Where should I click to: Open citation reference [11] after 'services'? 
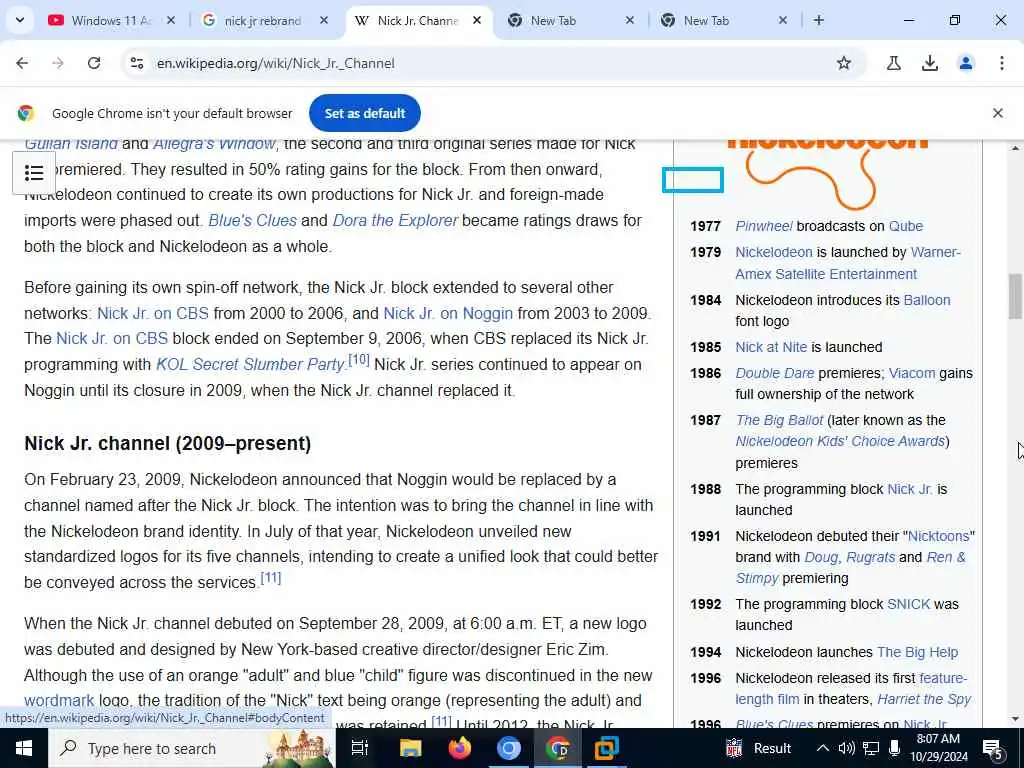tap(271, 578)
